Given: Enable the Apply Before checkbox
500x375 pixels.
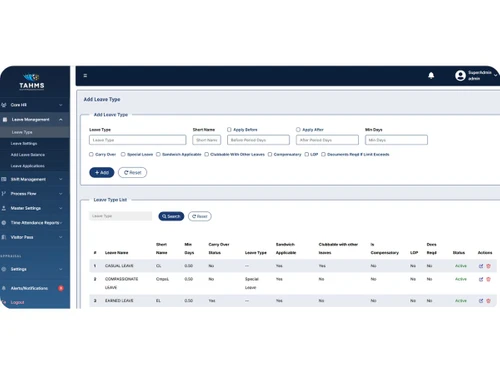Looking at the screenshot, I should [229, 130].
